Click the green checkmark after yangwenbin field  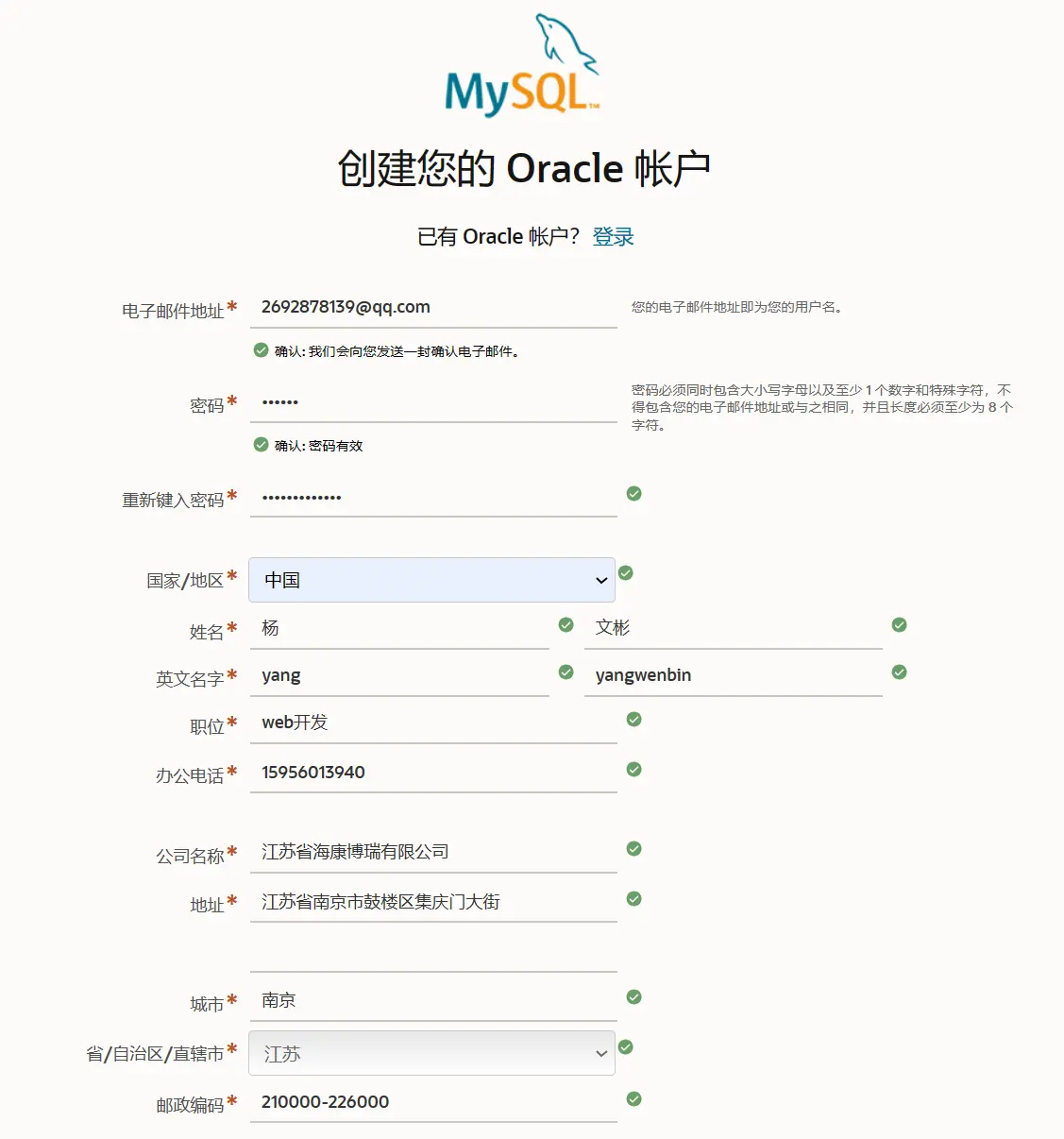coord(900,672)
